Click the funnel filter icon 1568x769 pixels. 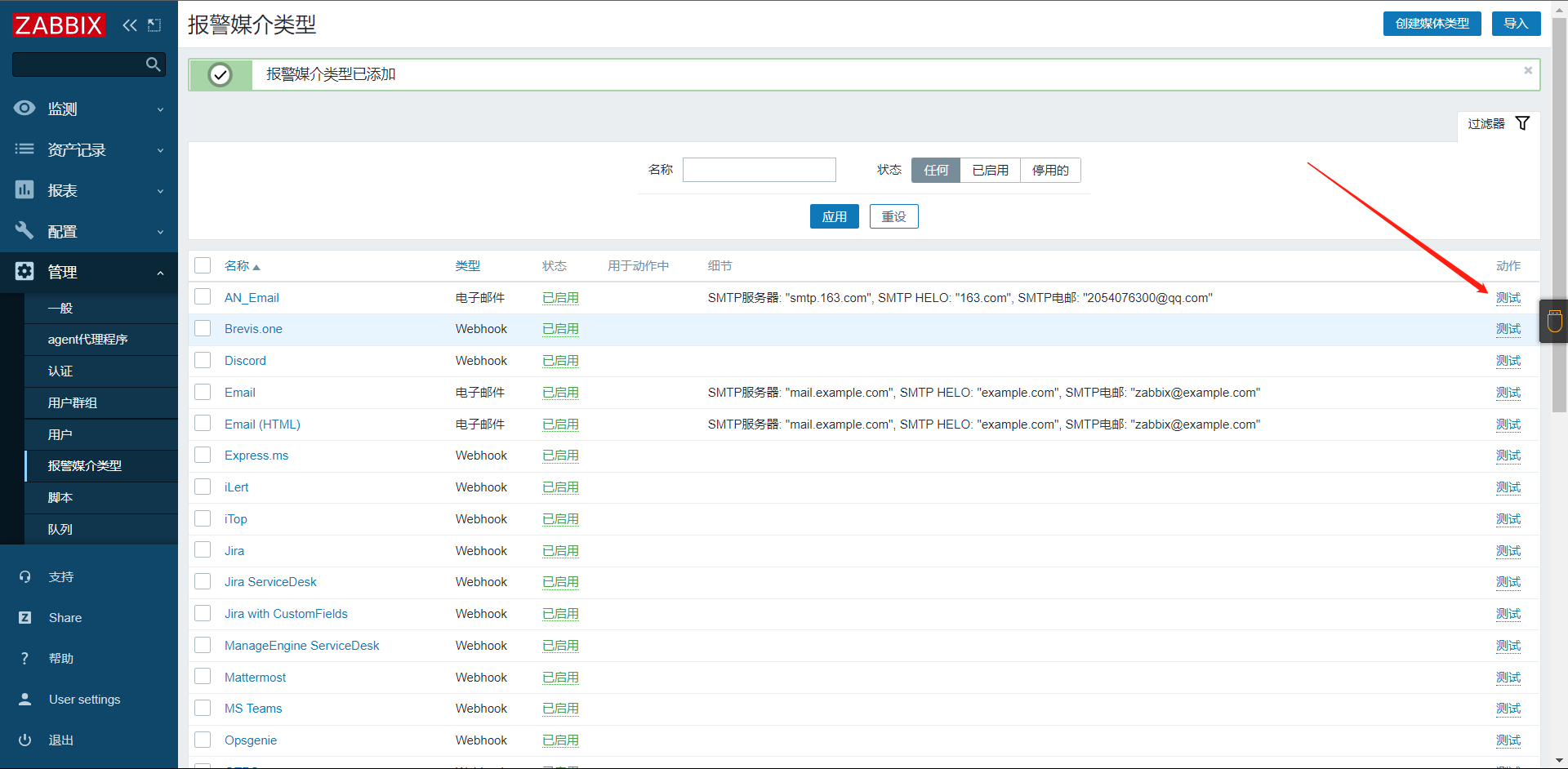(1522, 123)
